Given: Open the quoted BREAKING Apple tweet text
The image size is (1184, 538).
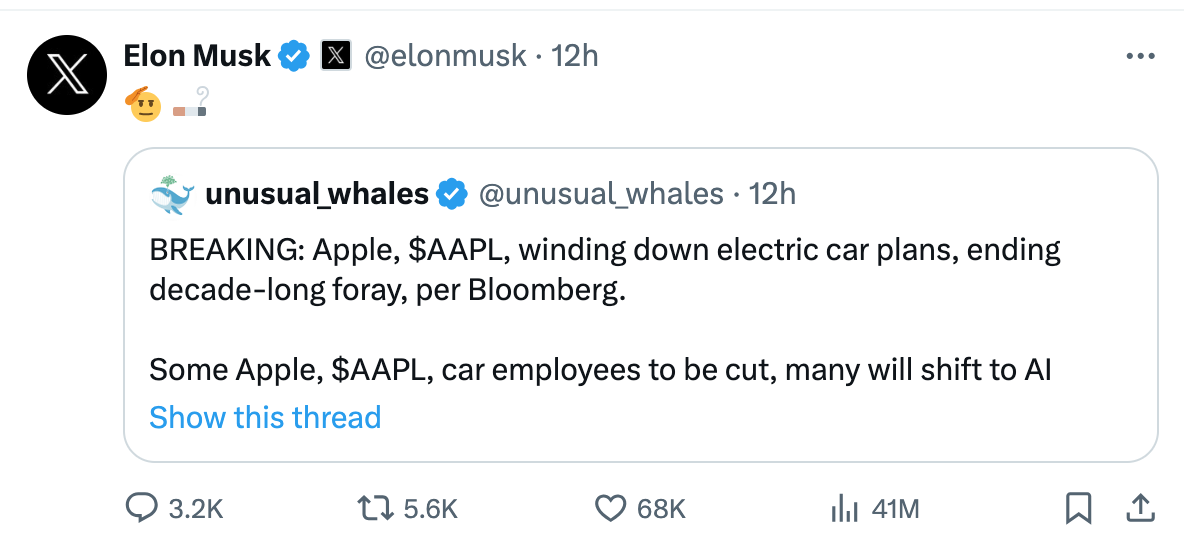Looking at the screenshot, I should (604, 269).
